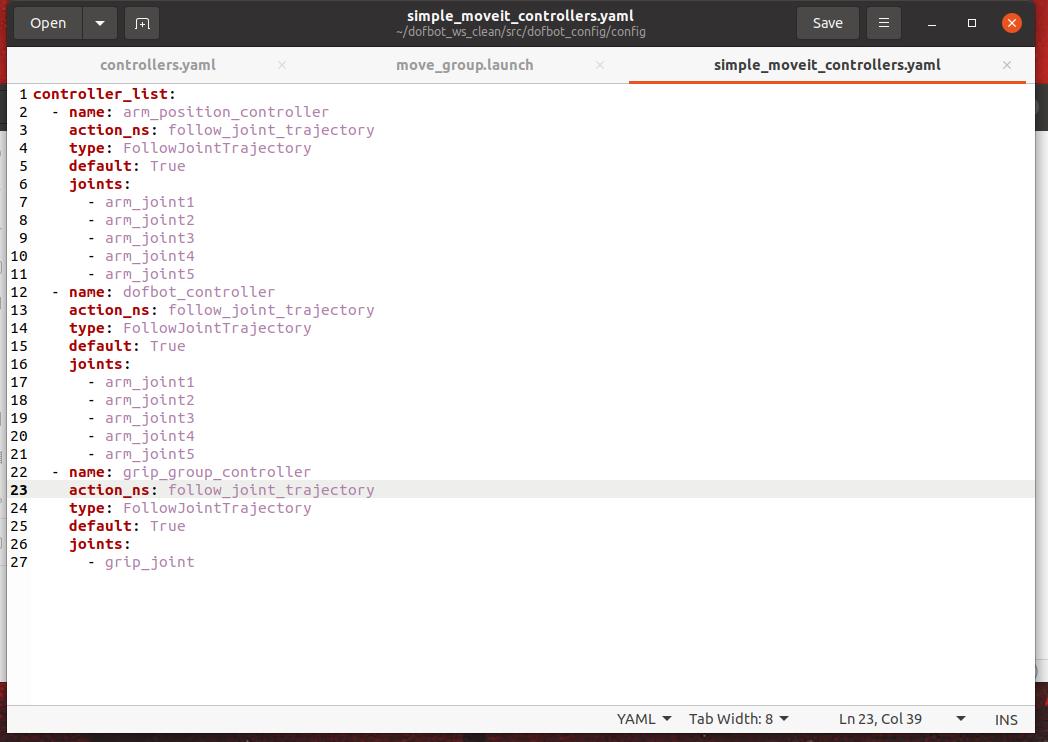Close the gedit window

tap(1012, 23)
